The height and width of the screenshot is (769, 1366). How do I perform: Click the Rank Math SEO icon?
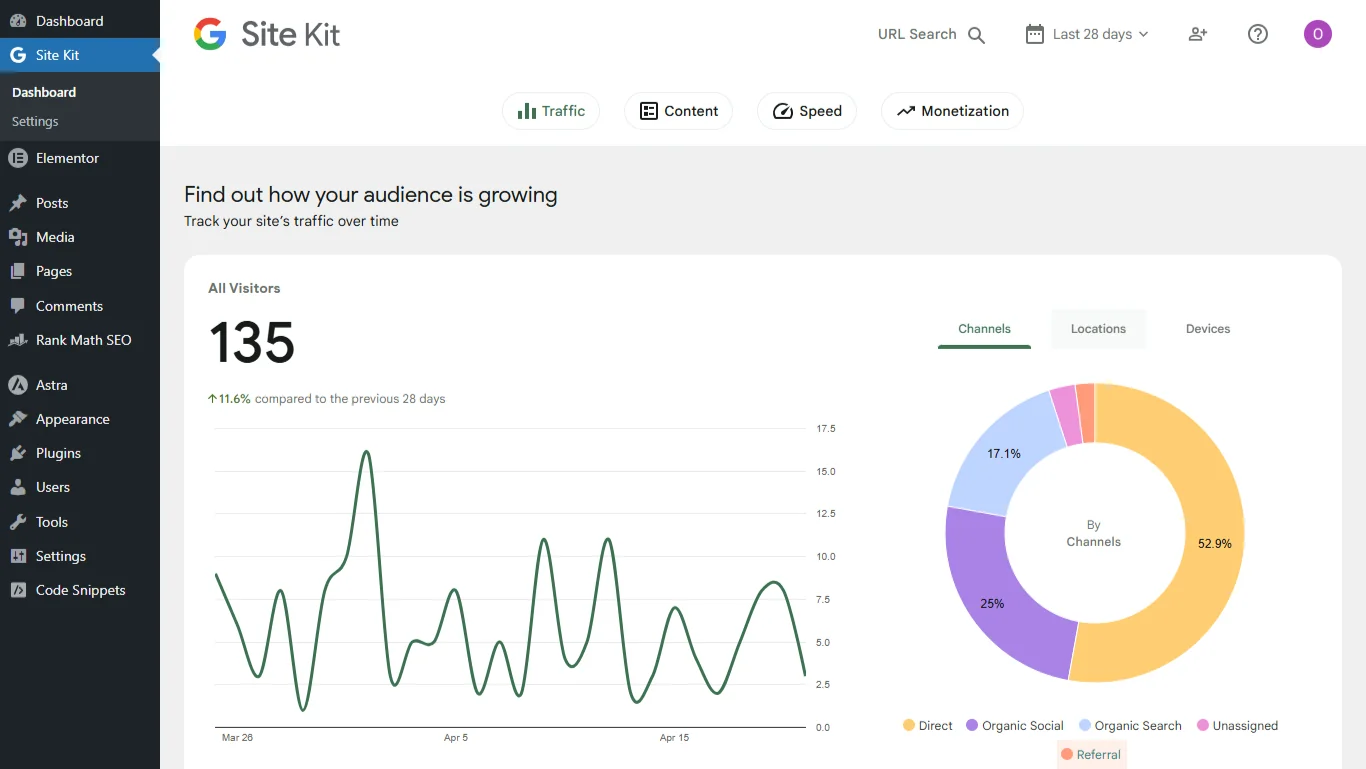pyautogui.click(x=18, y=340)
